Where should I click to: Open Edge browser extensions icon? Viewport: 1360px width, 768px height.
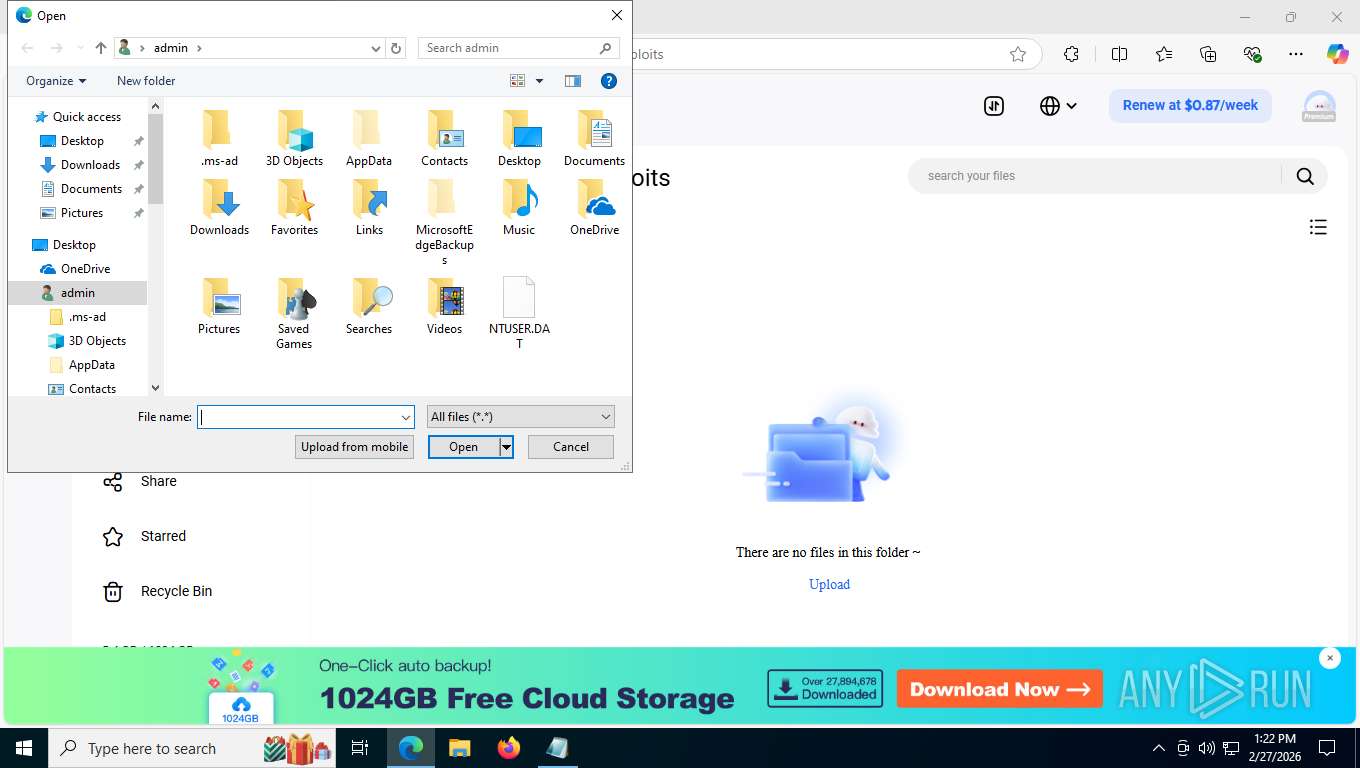pyautogui.click(x=1071, y=54)
